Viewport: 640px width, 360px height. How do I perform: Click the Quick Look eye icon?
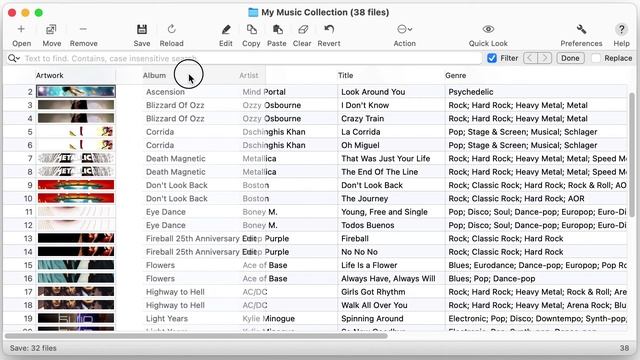[x=488, y=29]
